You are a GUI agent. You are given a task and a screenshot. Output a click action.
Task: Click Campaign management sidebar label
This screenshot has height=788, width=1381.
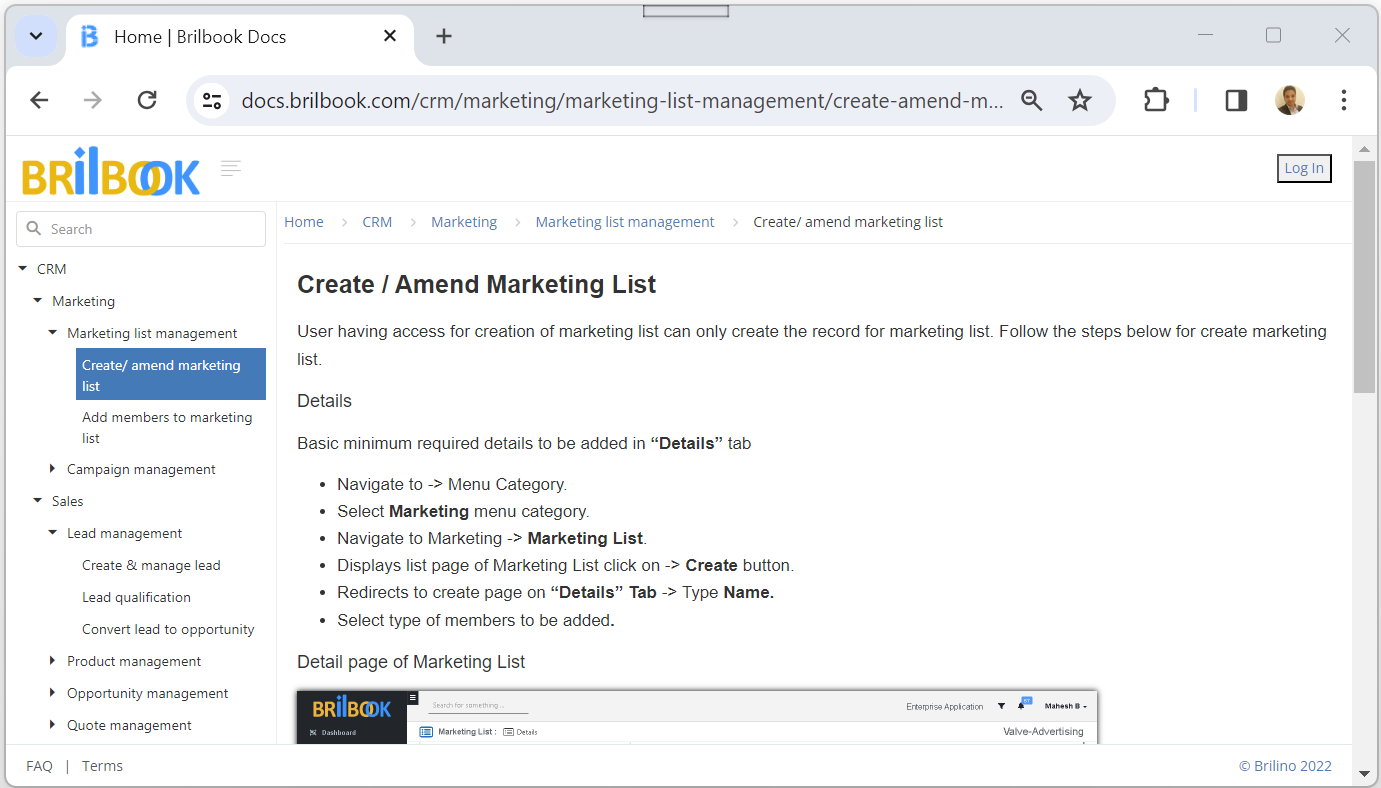[x=141, y=469]
